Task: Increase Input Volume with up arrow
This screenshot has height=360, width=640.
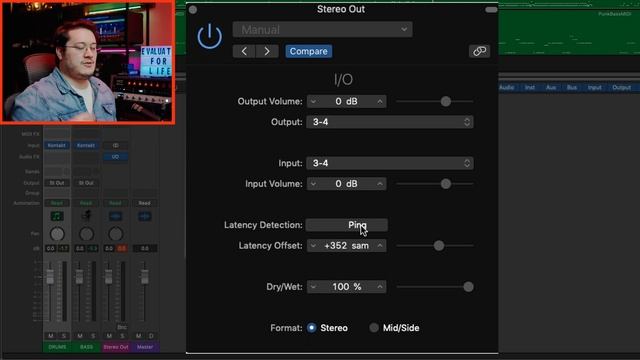Action: point(380,184)
